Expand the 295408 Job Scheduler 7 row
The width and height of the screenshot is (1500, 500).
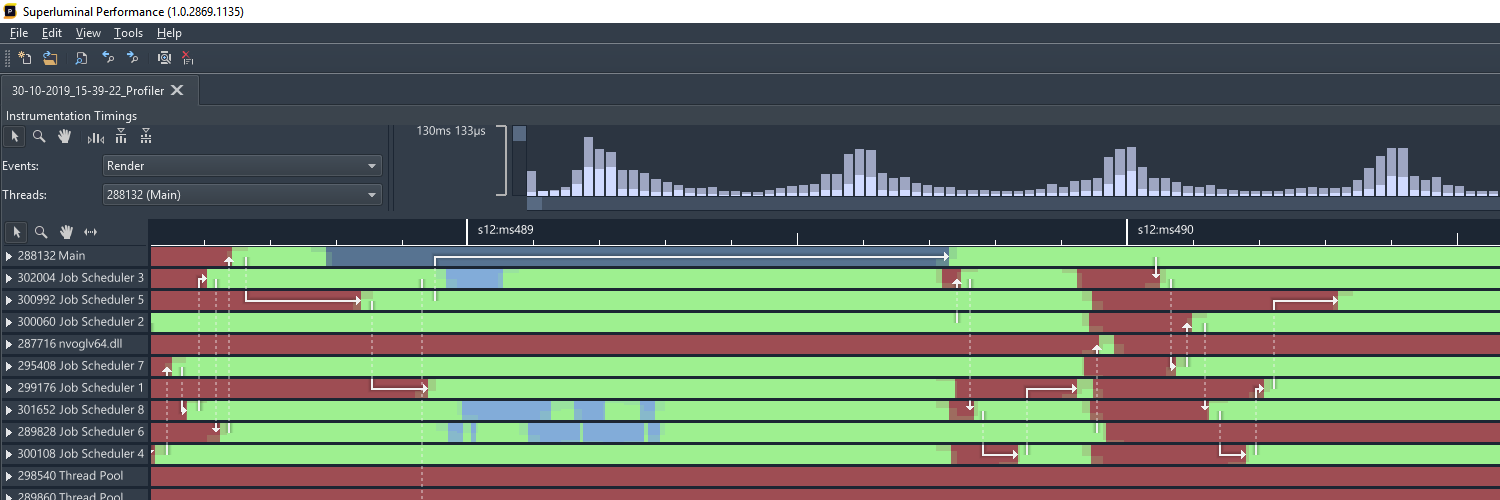[9, 366]
